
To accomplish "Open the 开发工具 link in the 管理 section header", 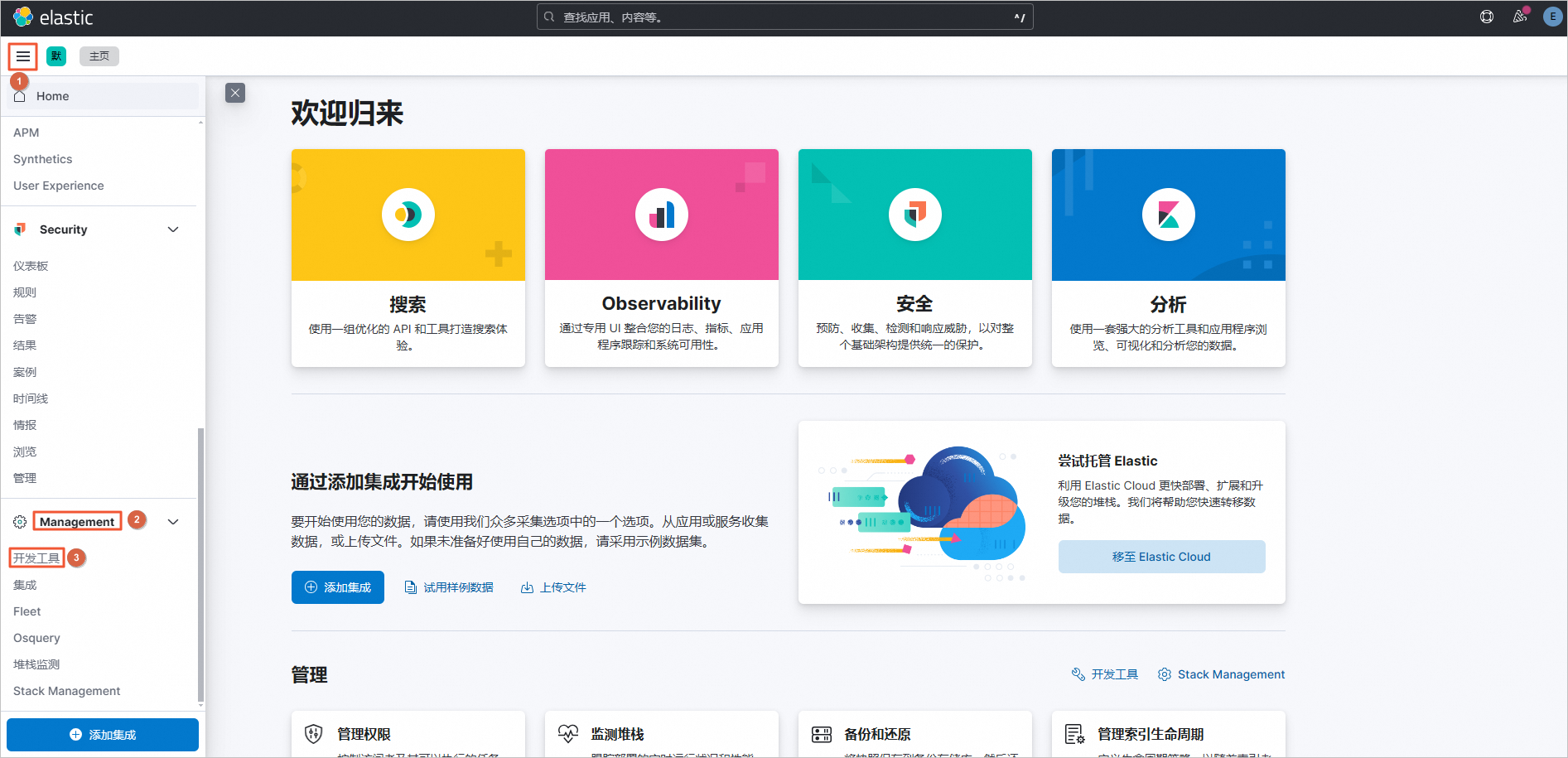I will point(1105,674).
